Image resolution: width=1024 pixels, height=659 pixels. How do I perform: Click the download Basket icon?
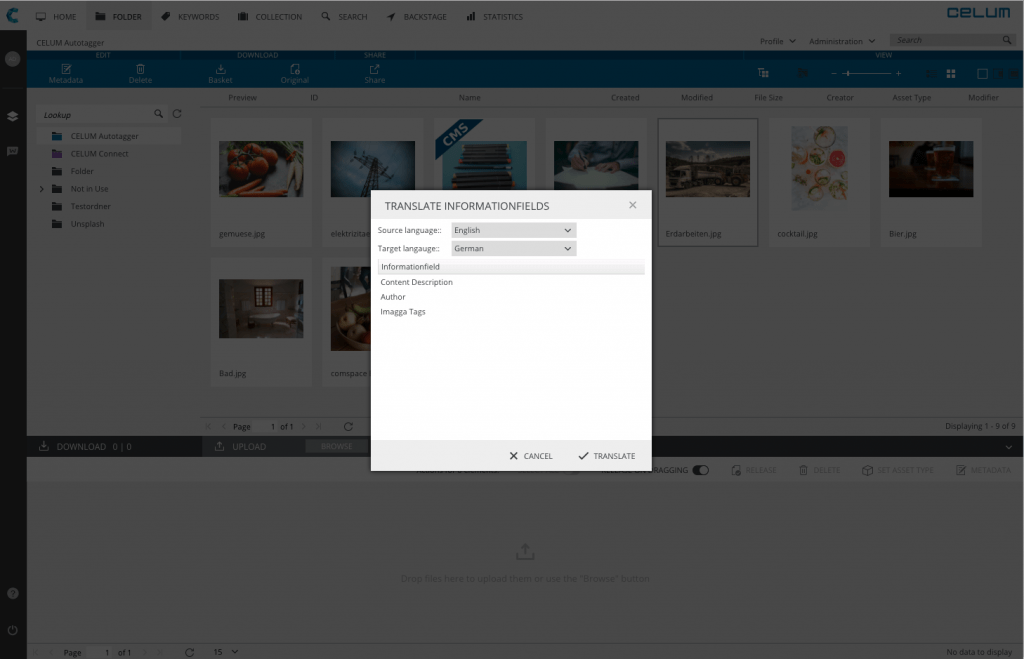point(220,70)
